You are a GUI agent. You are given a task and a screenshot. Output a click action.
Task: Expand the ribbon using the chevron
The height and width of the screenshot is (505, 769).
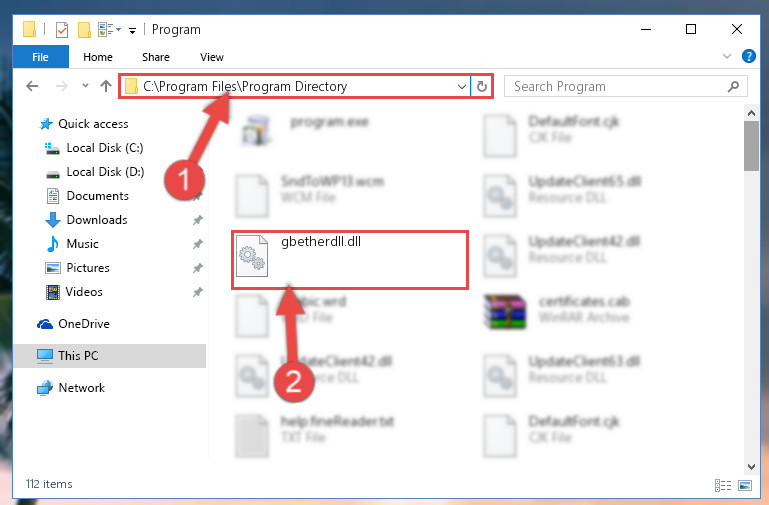click(x=727, y=56)
